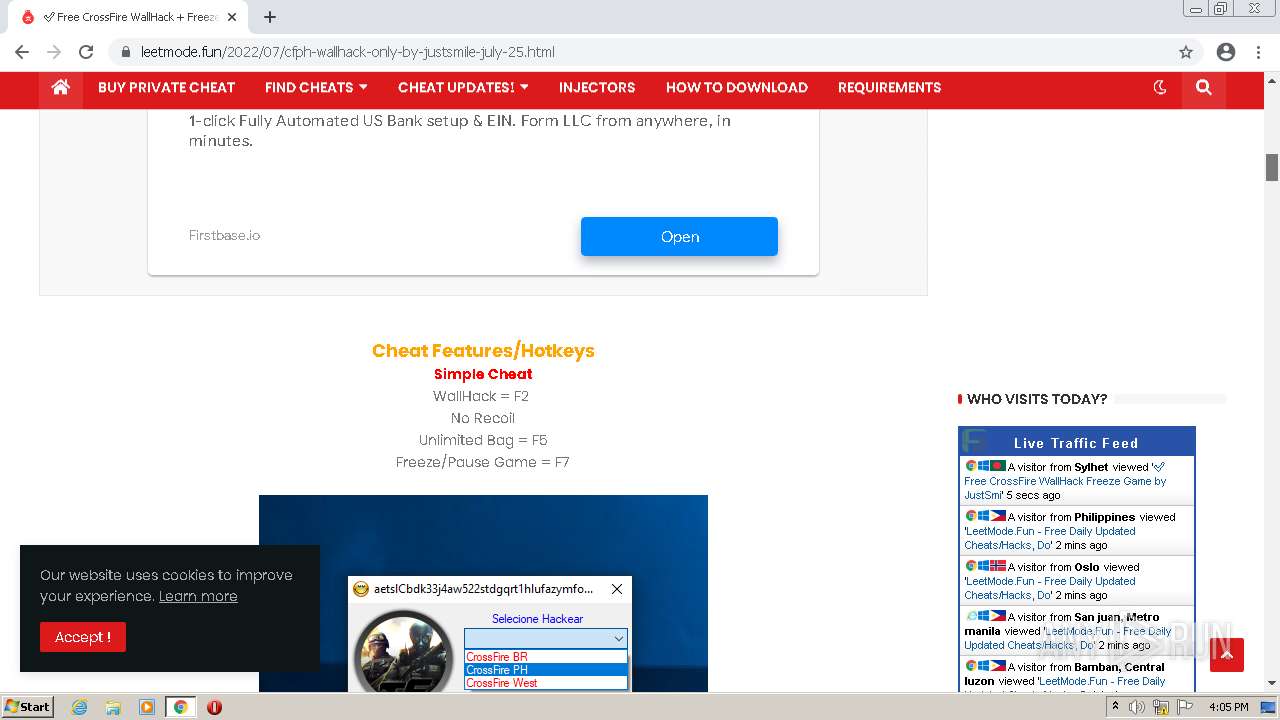View site security lock icon
This screenshot has width=1280, height=720.
tap(125, 52)
